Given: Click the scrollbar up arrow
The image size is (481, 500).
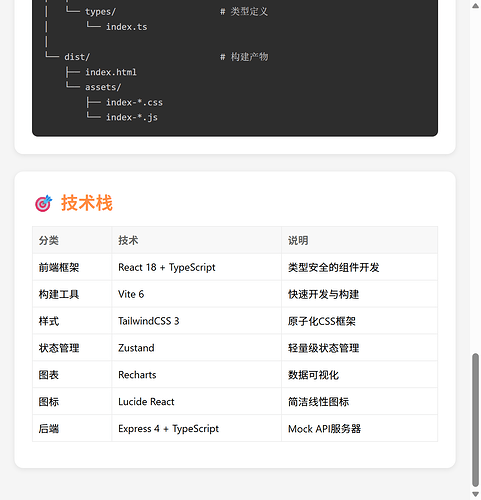Looking at the screenshot, I should coord(475,6).
